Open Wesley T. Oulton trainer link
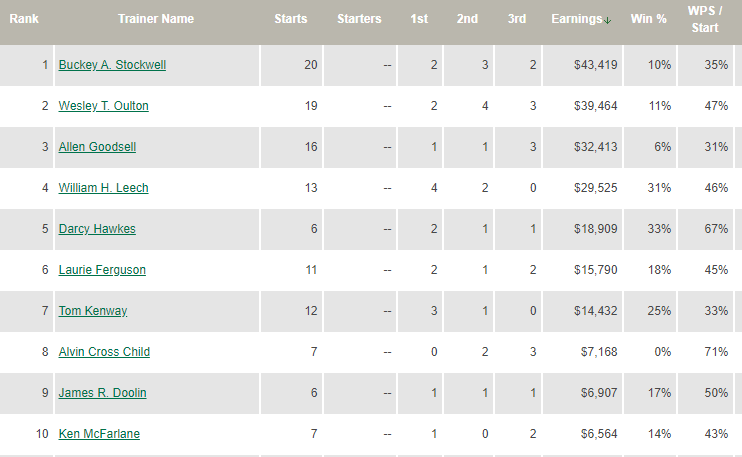 click(x=104, y=106)
